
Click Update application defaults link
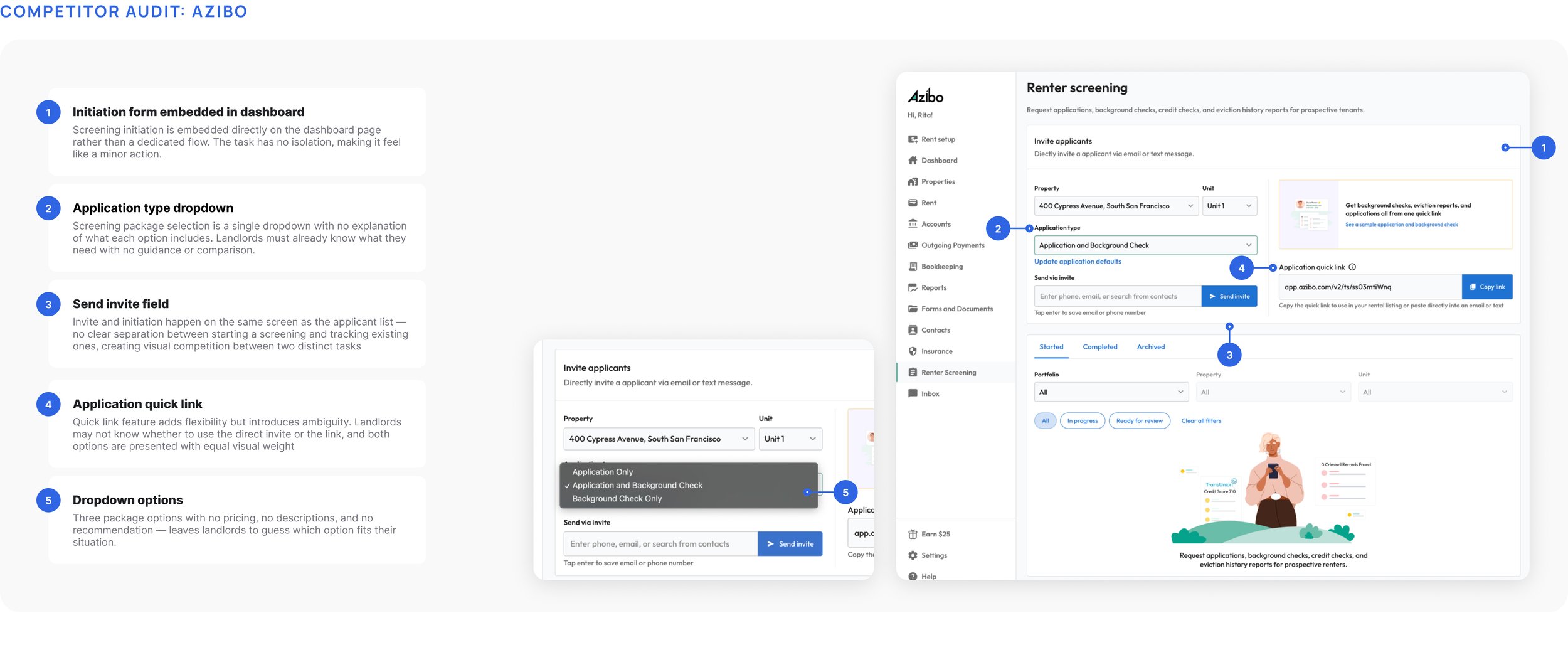pos(1078,262)
